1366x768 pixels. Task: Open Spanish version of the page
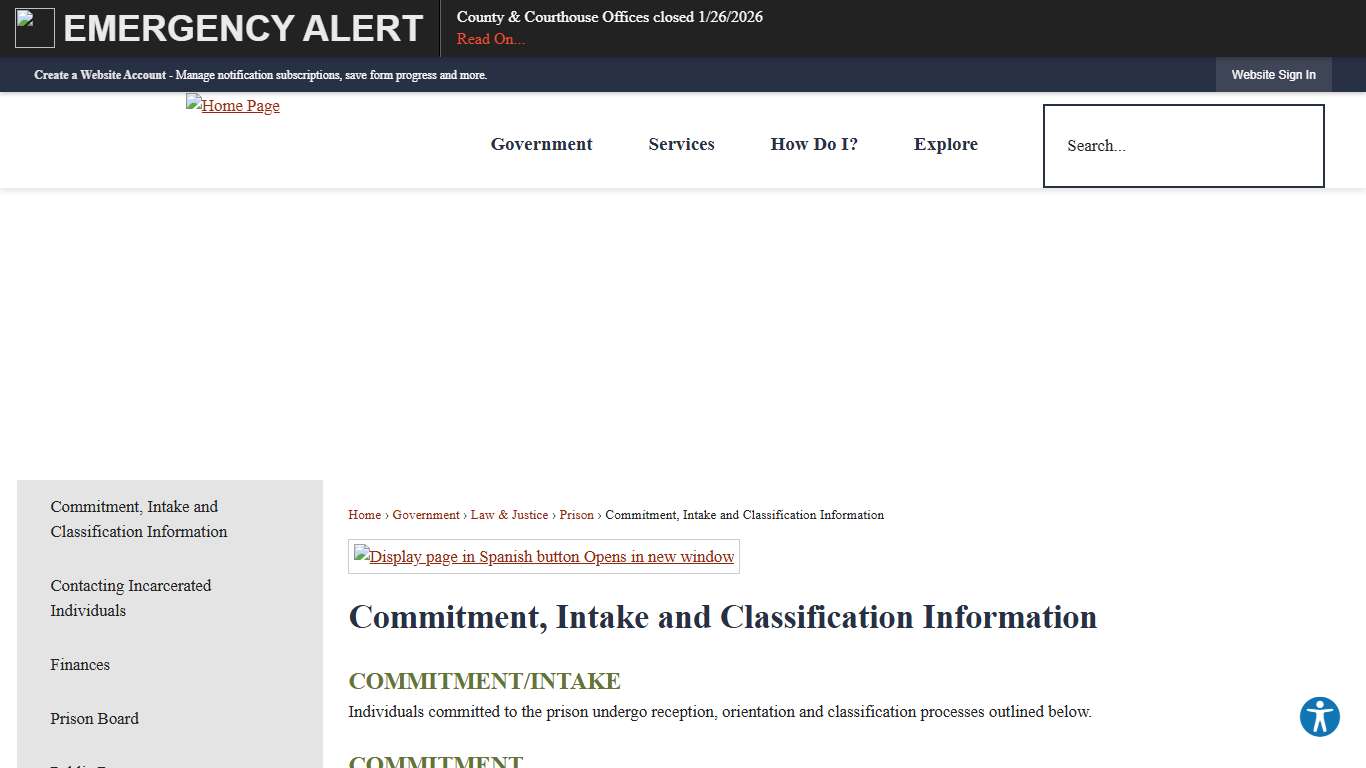coord(543,556)
